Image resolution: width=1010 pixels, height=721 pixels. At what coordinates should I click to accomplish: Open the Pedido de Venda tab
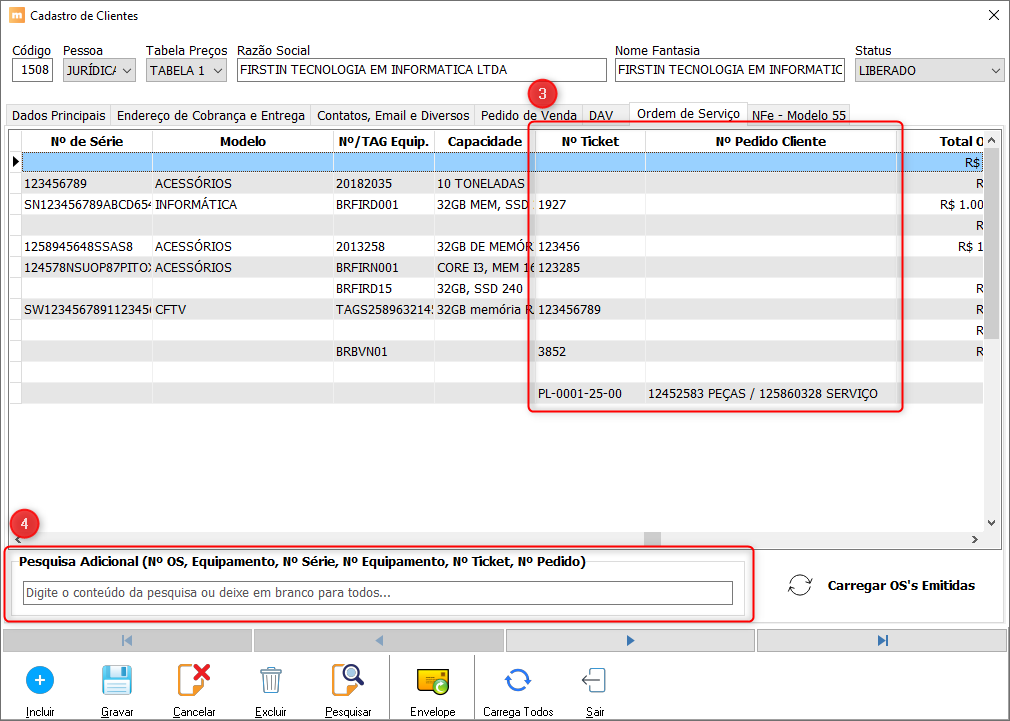coord(528,116)
